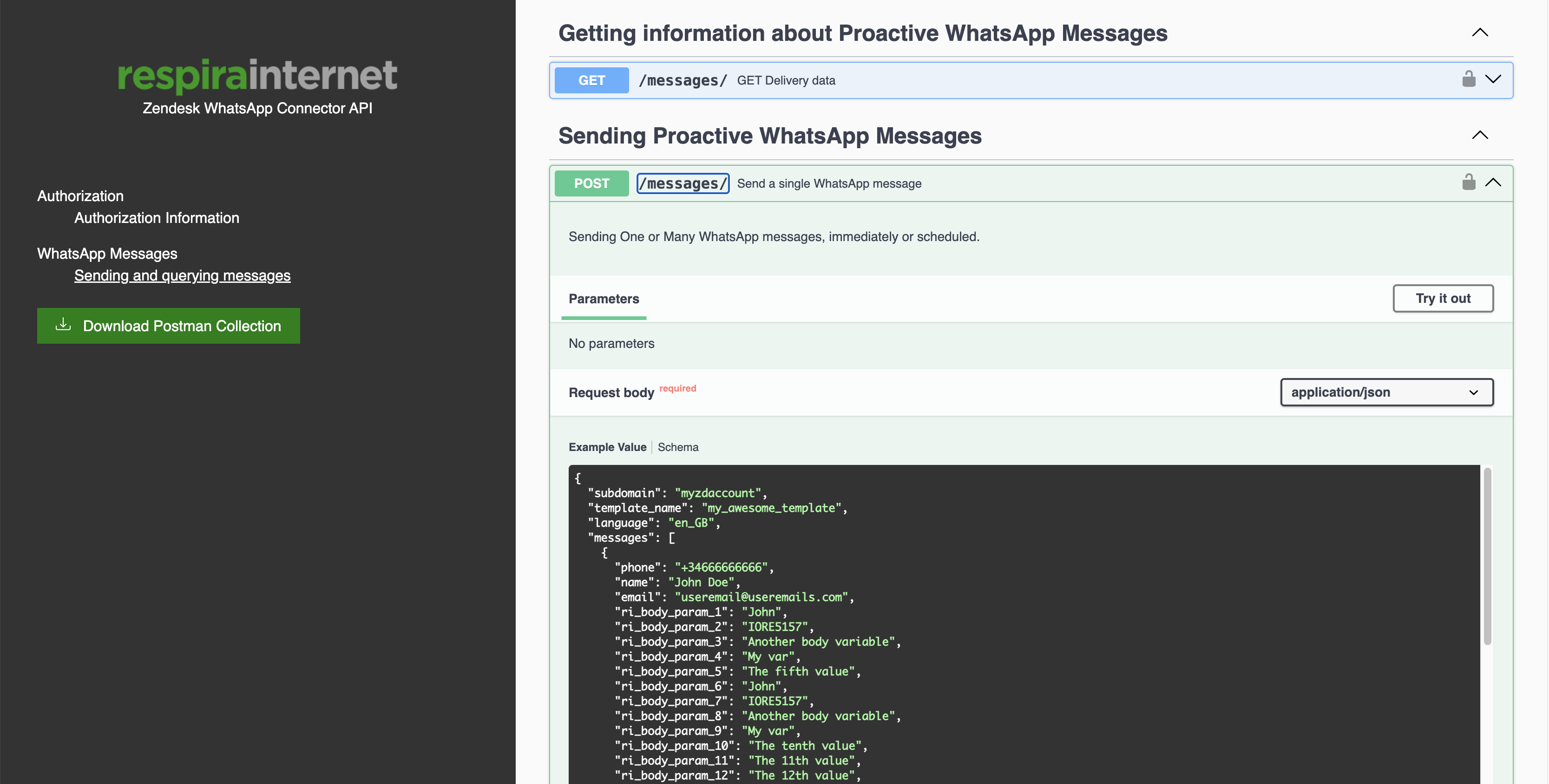Screen dimensions: 1549x784
Task: Click the Parameters tab
Action: [x=604, y=299]
